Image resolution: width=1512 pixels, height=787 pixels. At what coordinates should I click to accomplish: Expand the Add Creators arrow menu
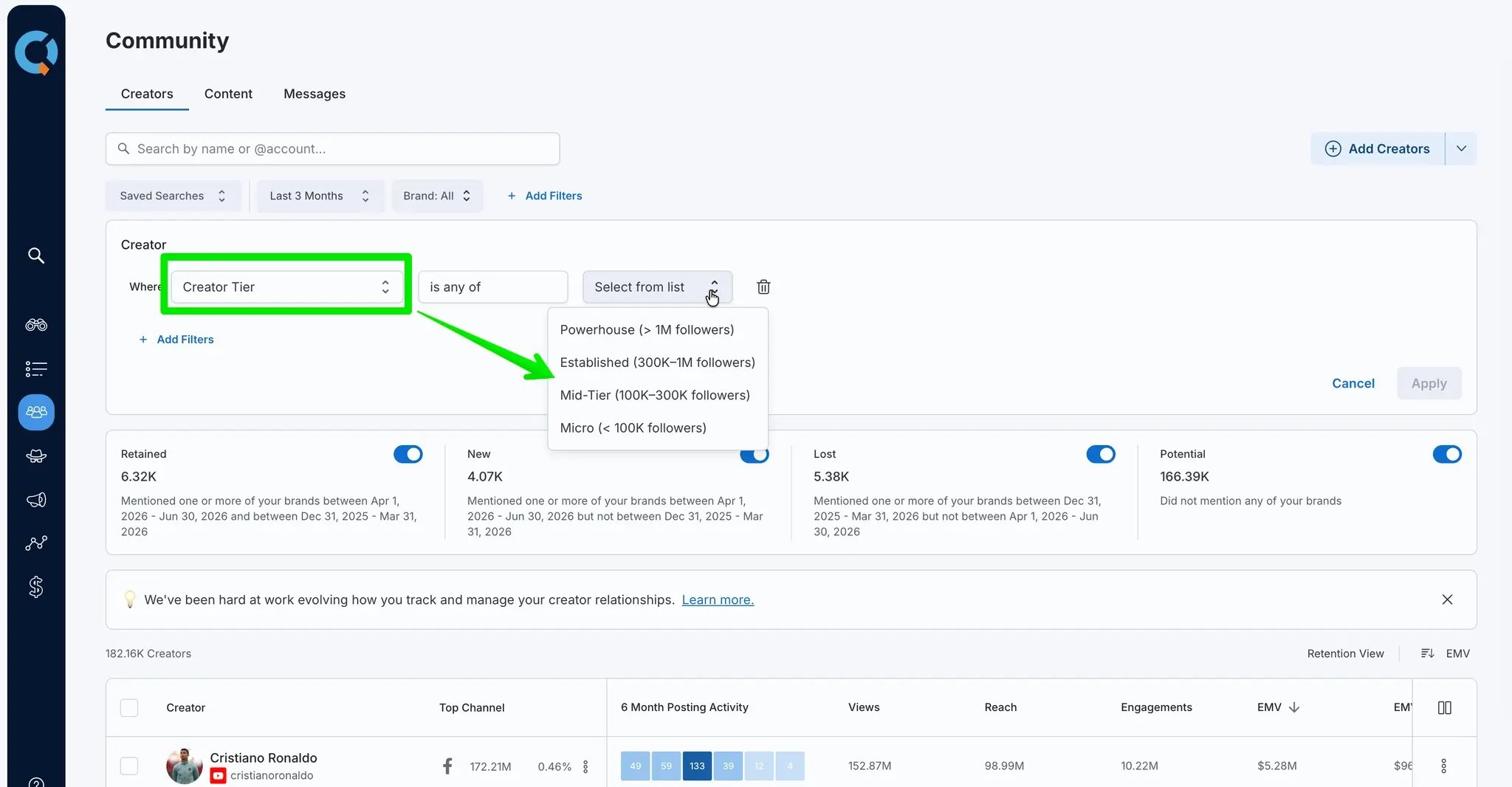[x=1461, y=148]
